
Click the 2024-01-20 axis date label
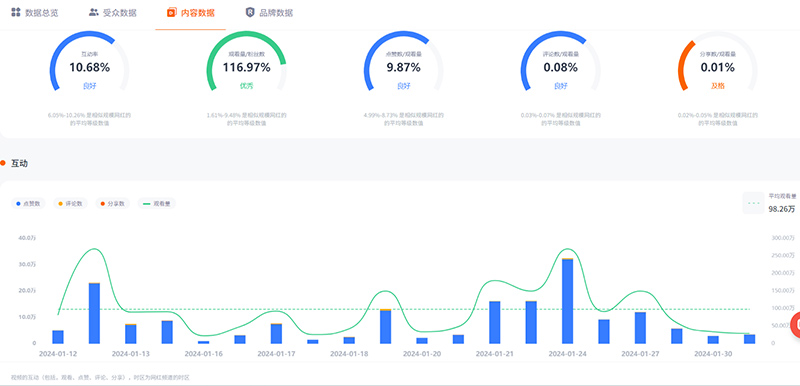tap(422, 353)
